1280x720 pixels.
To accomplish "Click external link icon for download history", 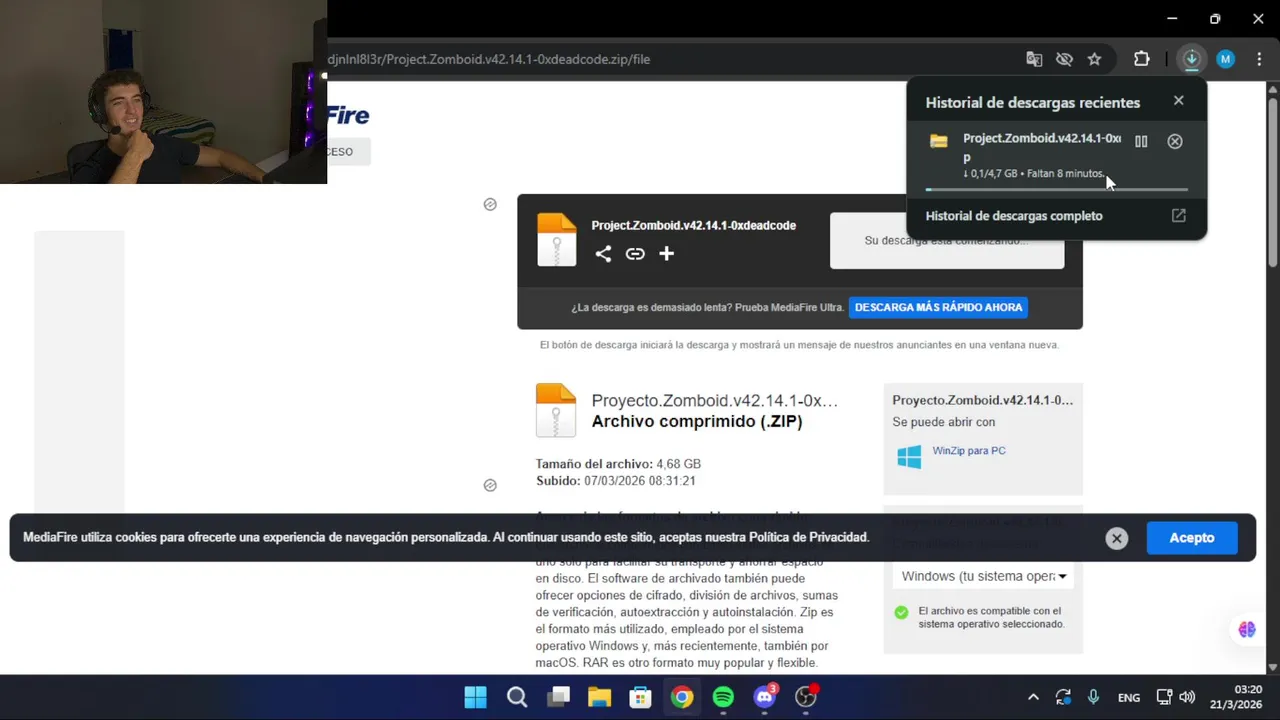I will pyautogui.click(x=1179, y=216).
